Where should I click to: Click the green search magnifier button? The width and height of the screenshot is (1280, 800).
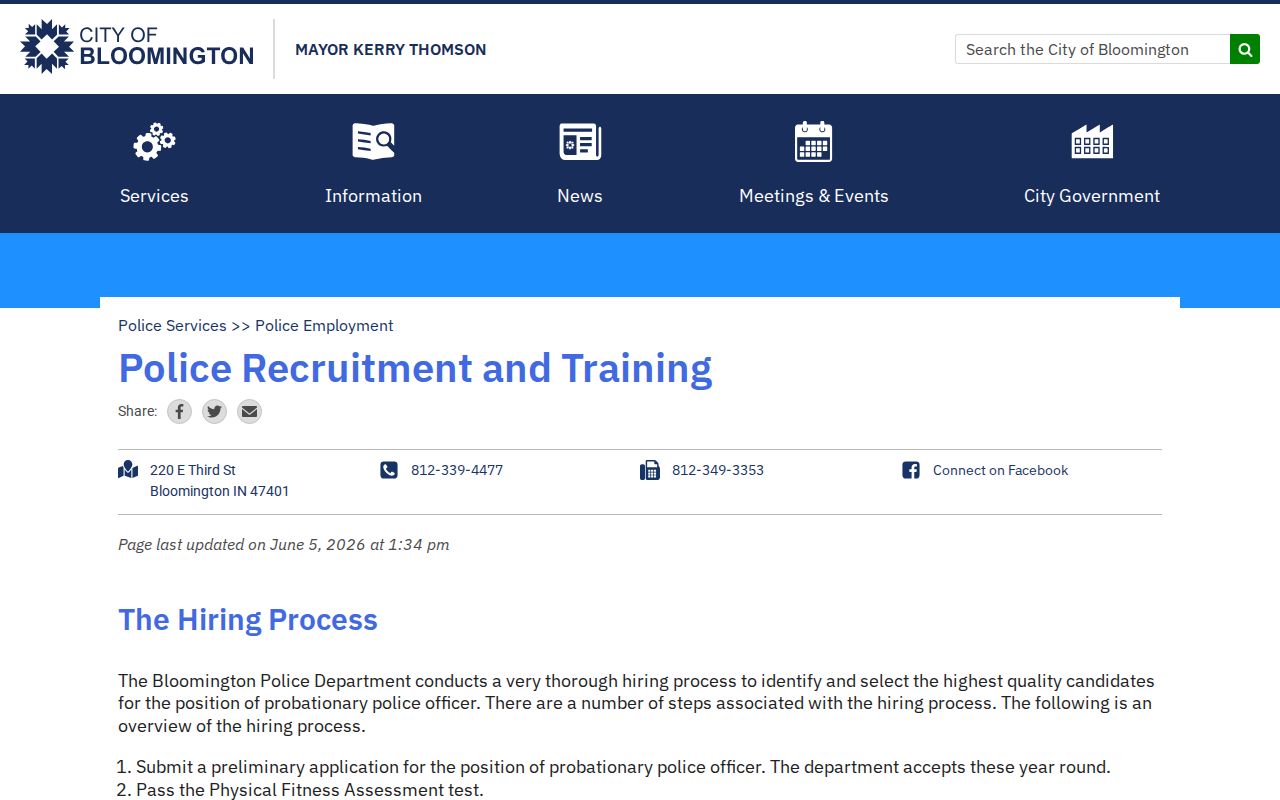pyautogui.click(x=1245, y=49)
